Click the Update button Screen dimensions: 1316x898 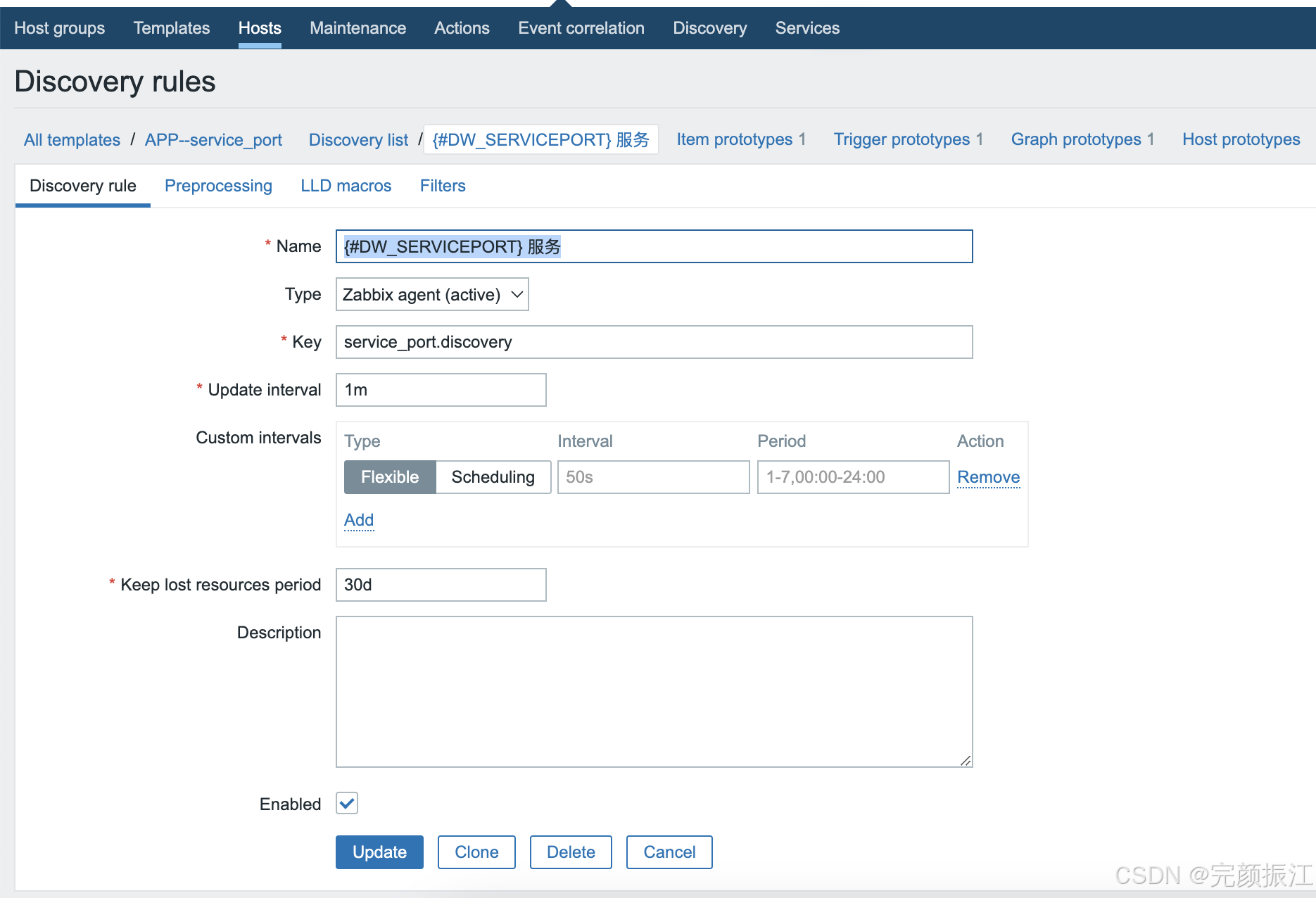[x=379, y=852]
